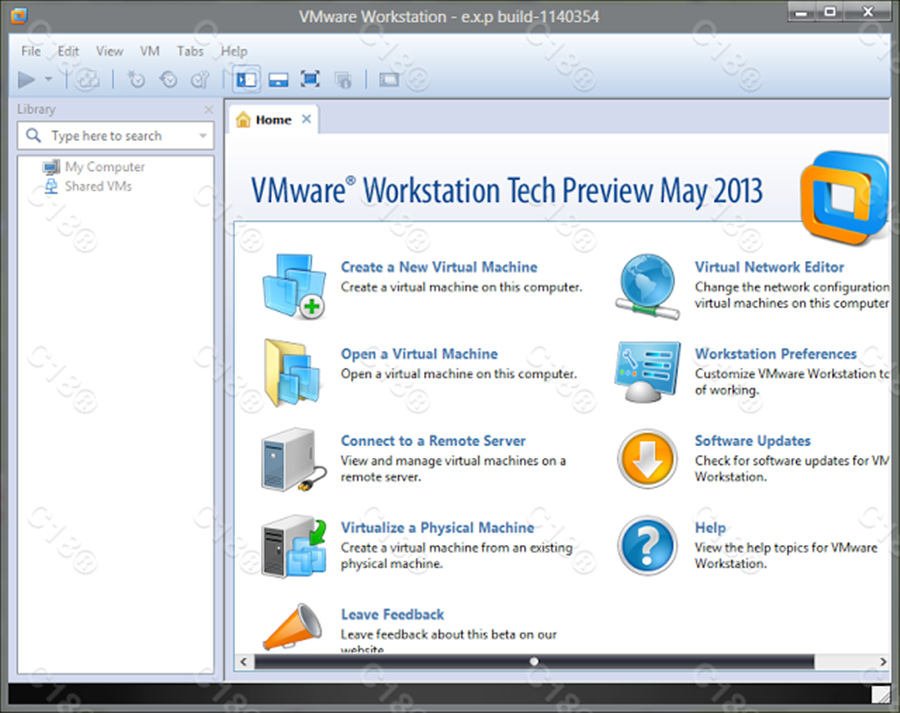Click the Create a New Virtual Machine icon
This screenshot has height=713, width=900.
(294, 285)
